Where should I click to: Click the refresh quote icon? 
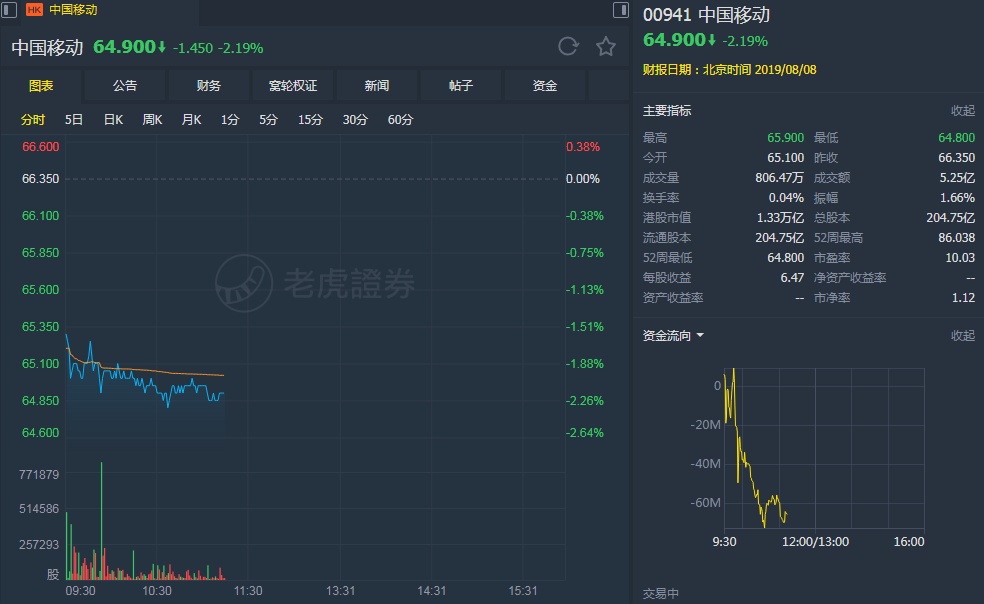coord(568,46)
